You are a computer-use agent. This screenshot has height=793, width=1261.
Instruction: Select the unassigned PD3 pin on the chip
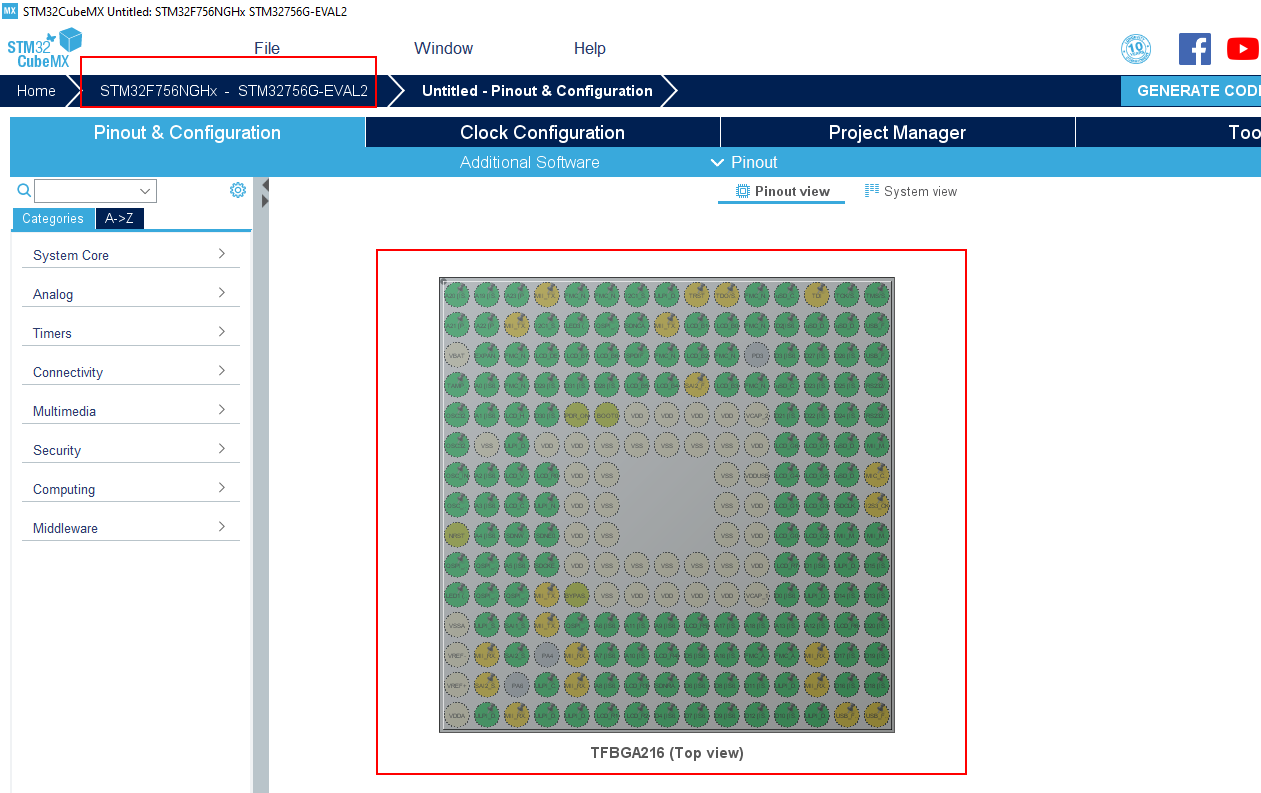(x=756, y=354)
